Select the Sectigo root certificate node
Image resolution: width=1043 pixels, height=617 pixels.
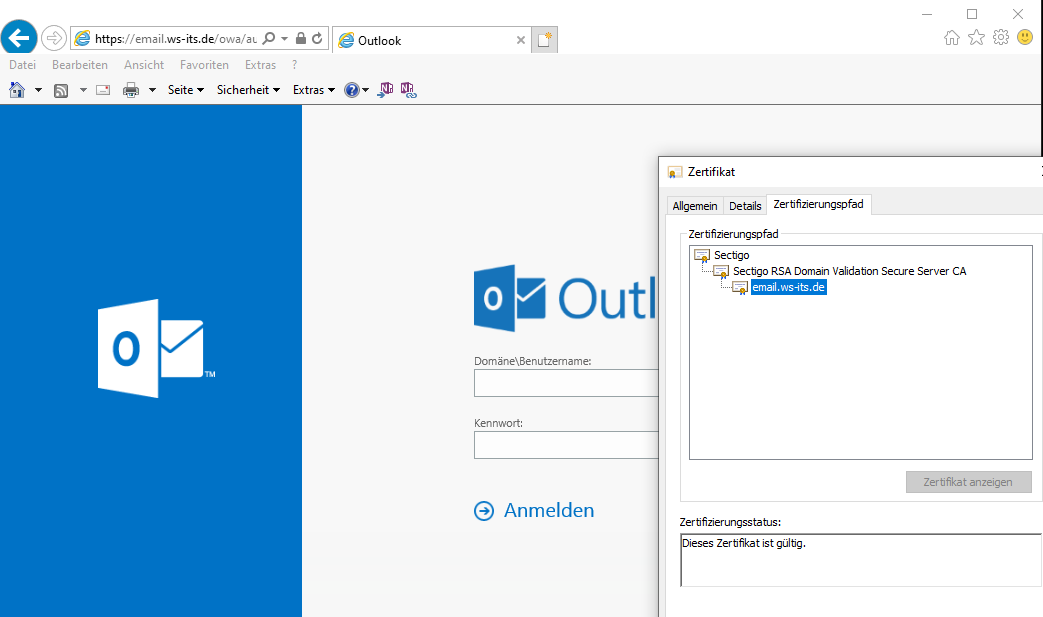coord(732,255)
